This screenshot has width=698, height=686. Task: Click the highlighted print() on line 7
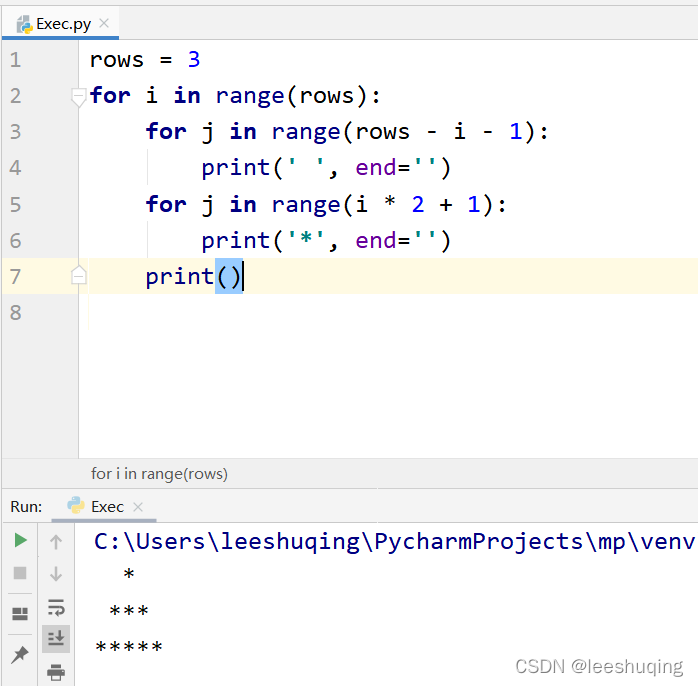(194, 276)
